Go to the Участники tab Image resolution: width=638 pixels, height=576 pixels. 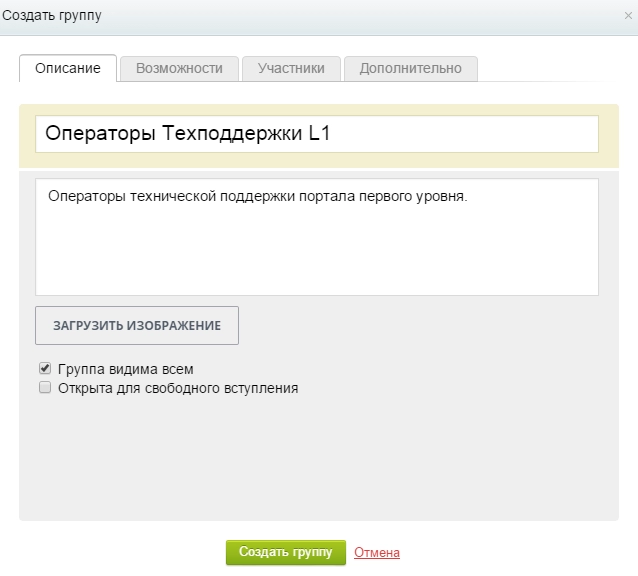coord(291,68)
